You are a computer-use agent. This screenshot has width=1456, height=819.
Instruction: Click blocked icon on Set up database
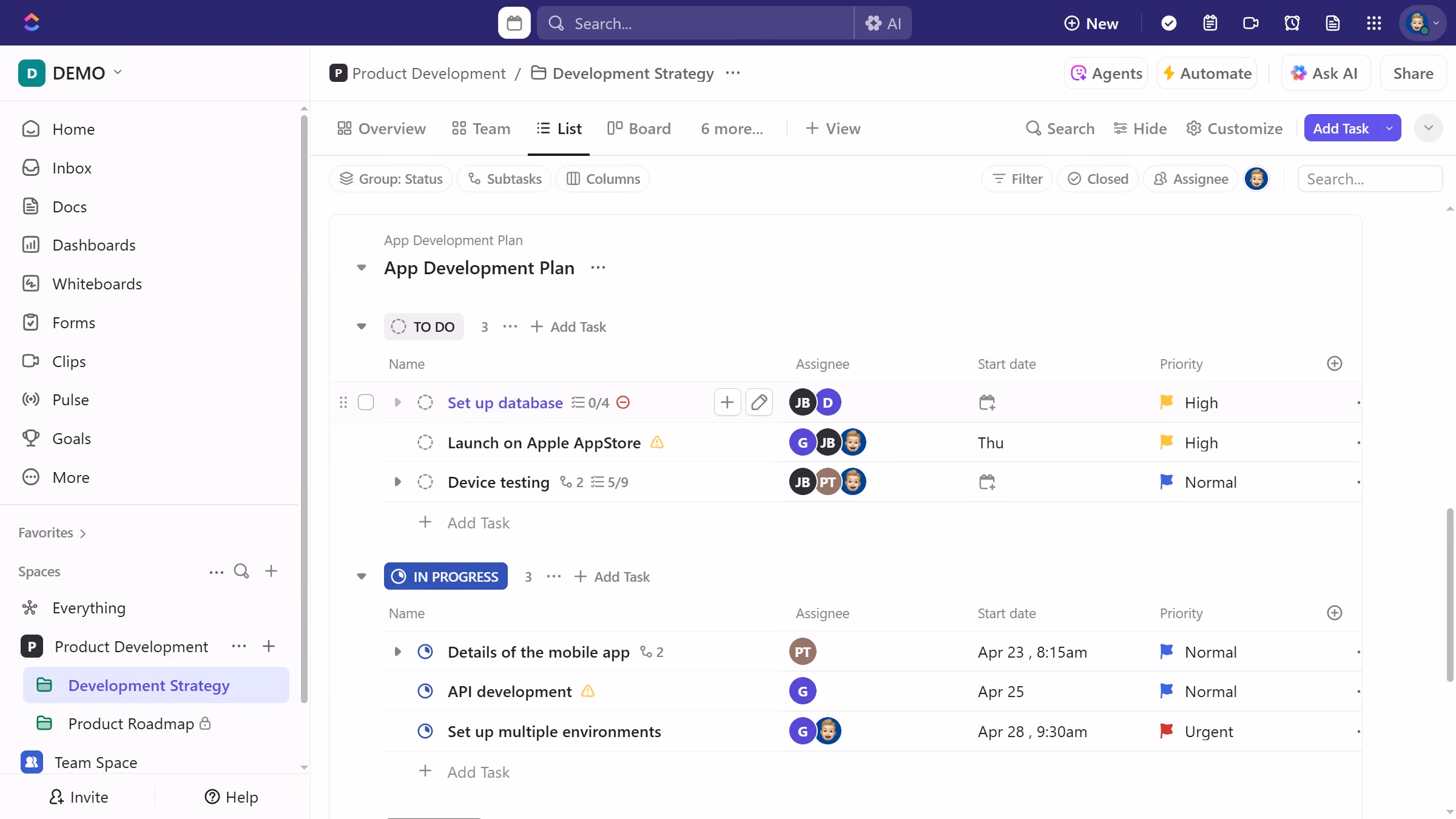click(x=623, y=402)
